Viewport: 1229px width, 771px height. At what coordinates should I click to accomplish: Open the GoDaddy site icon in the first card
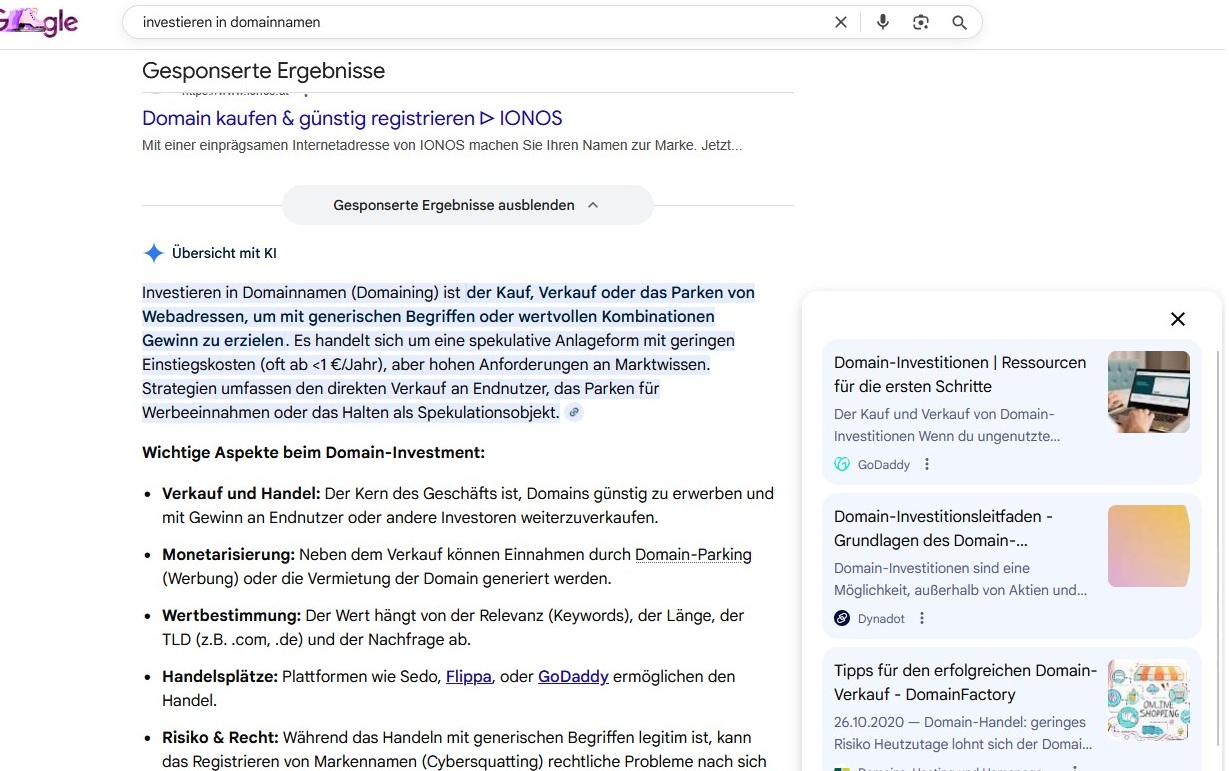841,463
